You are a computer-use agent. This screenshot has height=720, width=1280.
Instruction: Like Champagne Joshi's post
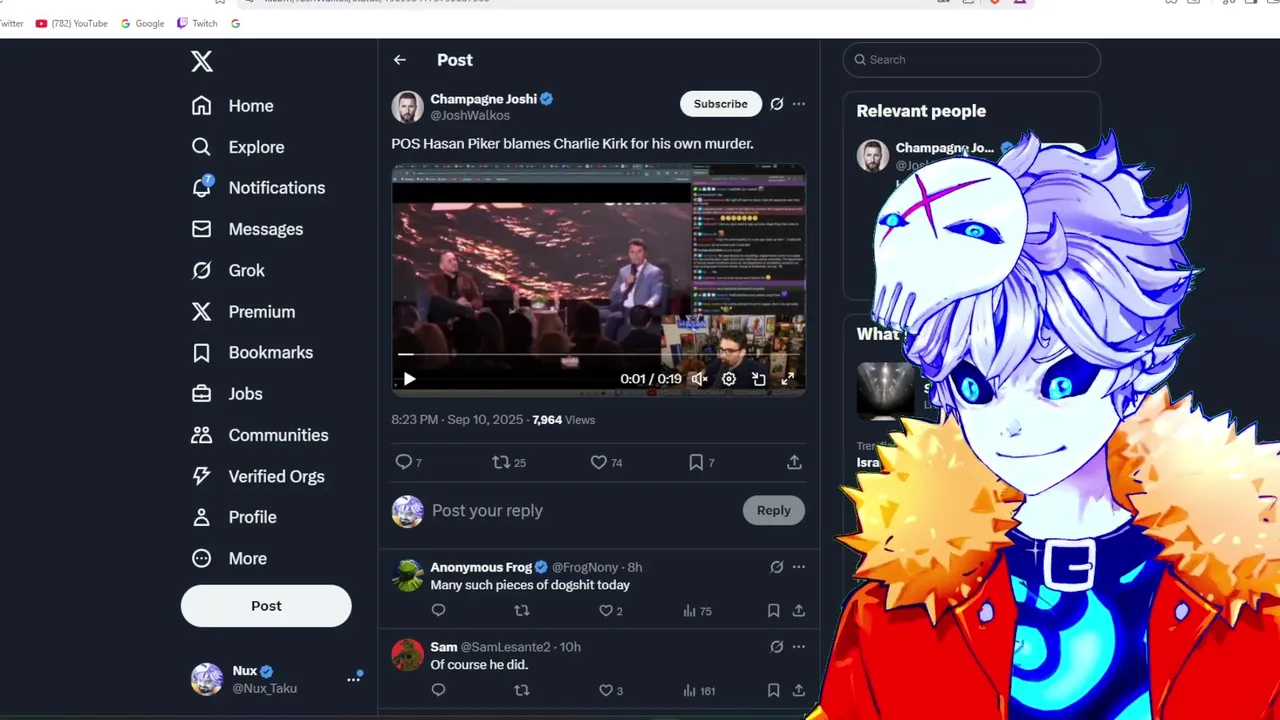(606, 462)
